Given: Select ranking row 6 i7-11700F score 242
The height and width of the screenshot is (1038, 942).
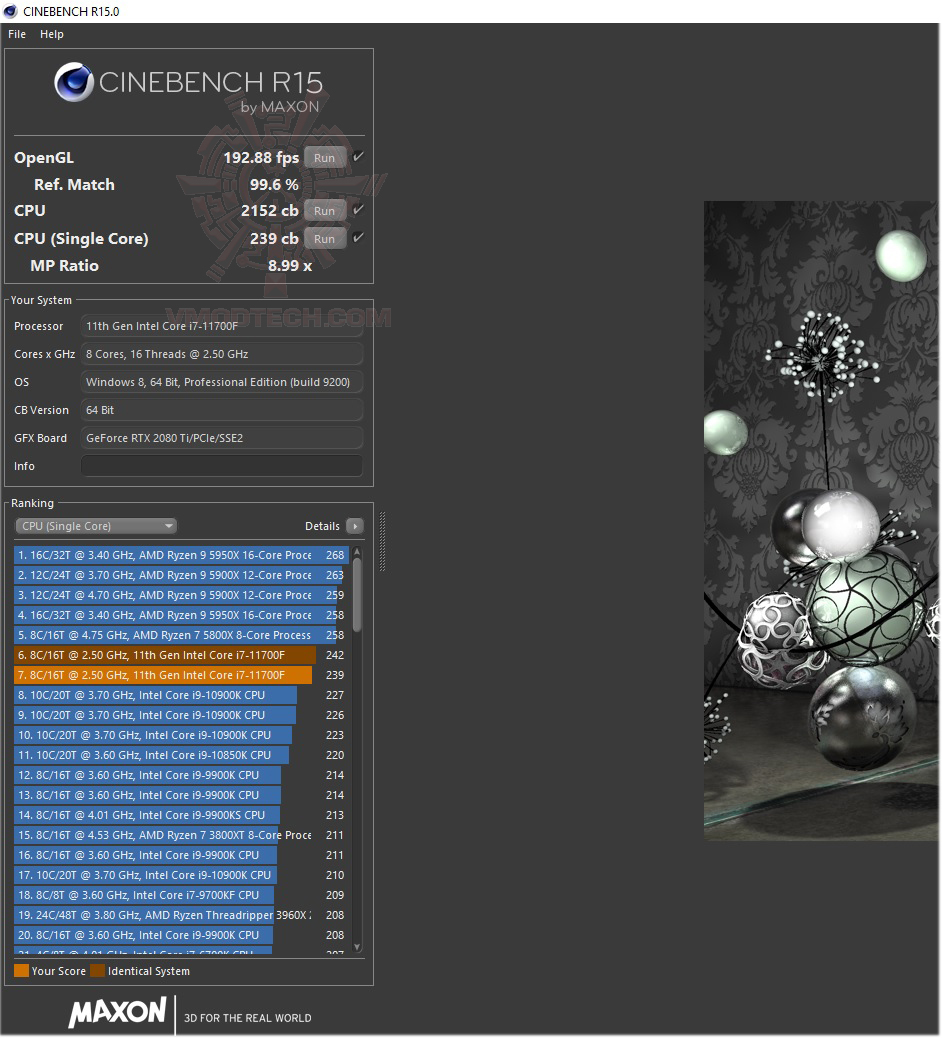Looking at the screenshot, I should 181,655.
